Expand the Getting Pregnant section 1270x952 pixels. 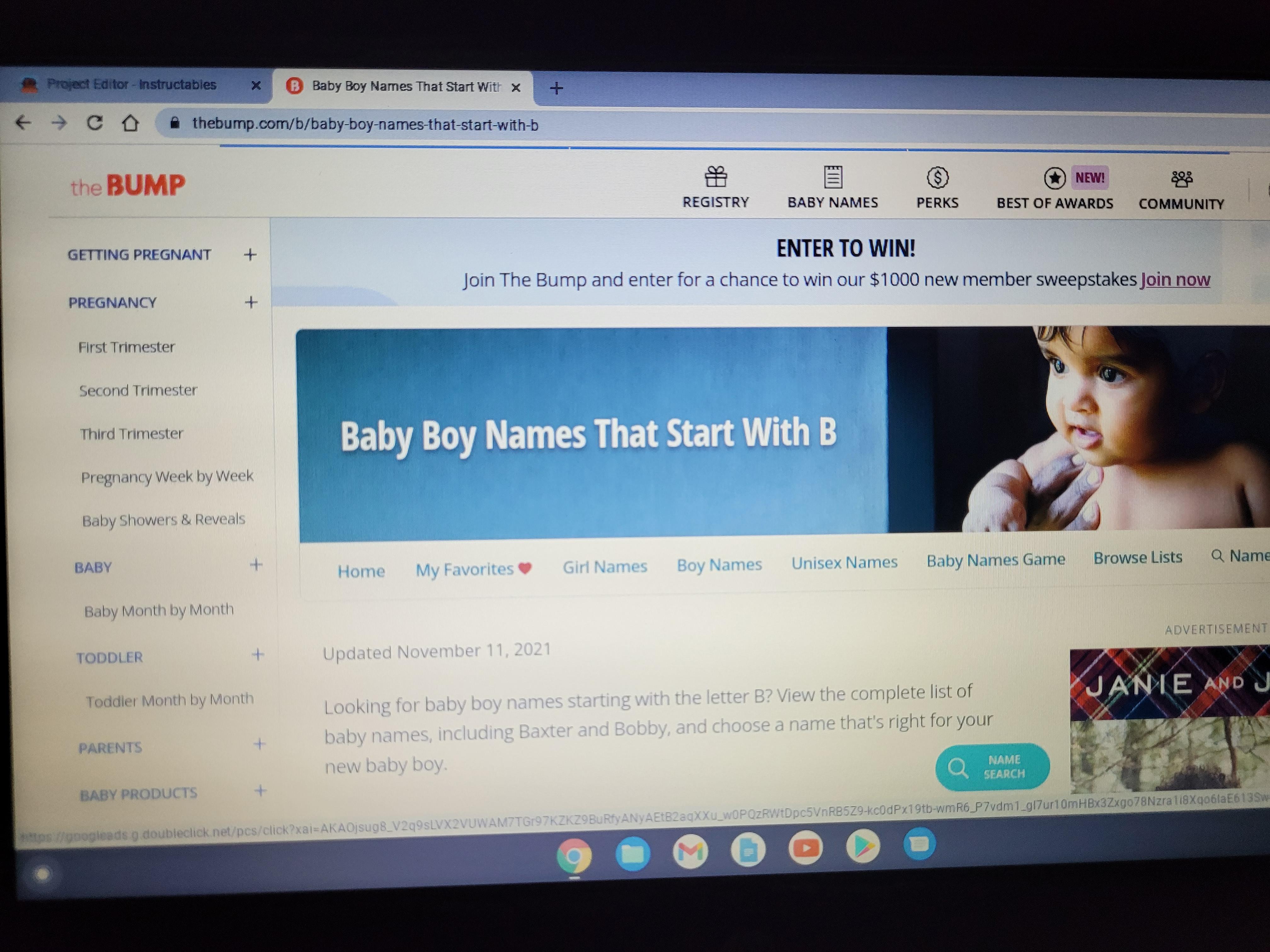[250, 254]
